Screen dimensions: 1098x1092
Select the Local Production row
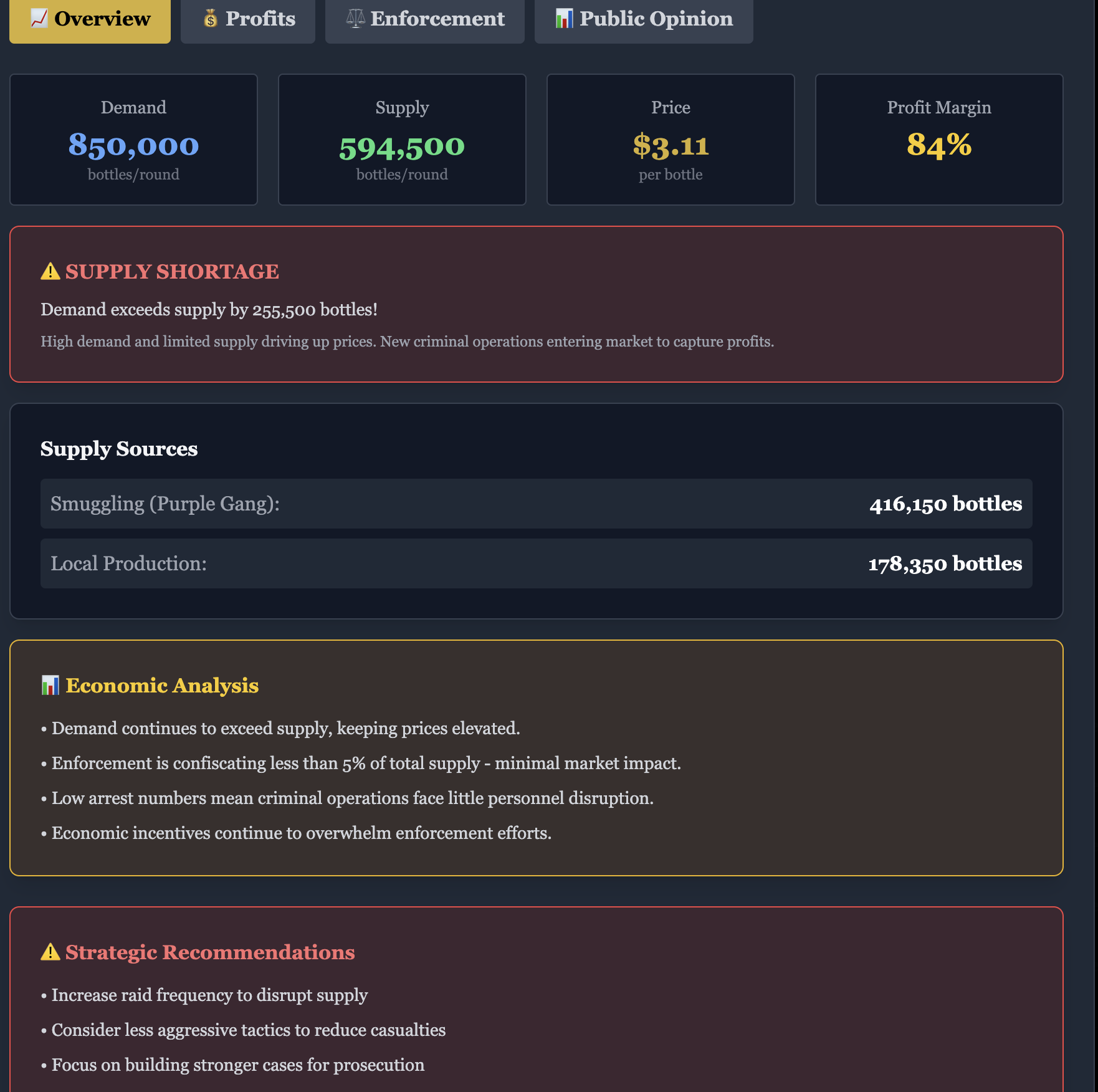tap(536, 563)
